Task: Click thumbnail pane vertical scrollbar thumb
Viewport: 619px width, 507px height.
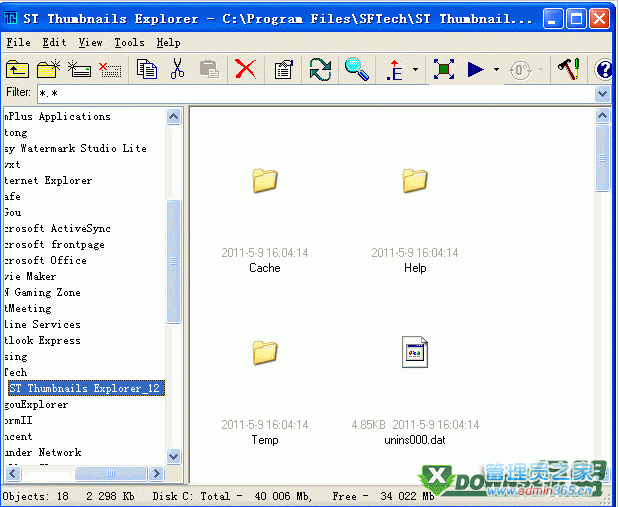Action: click(602, 158)
